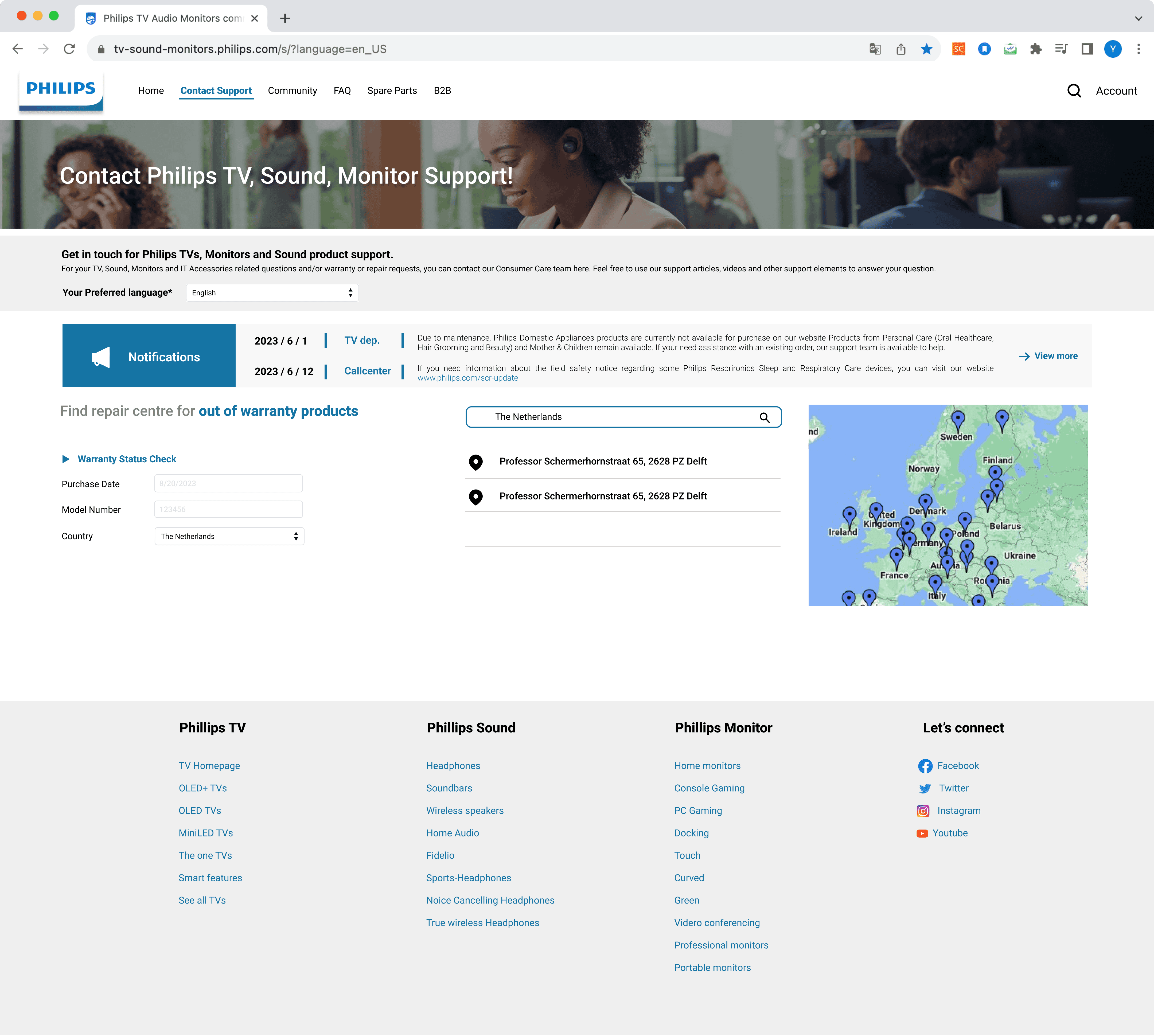Click the Model Number field
Screen dimensions: 1154x1036
228,510
